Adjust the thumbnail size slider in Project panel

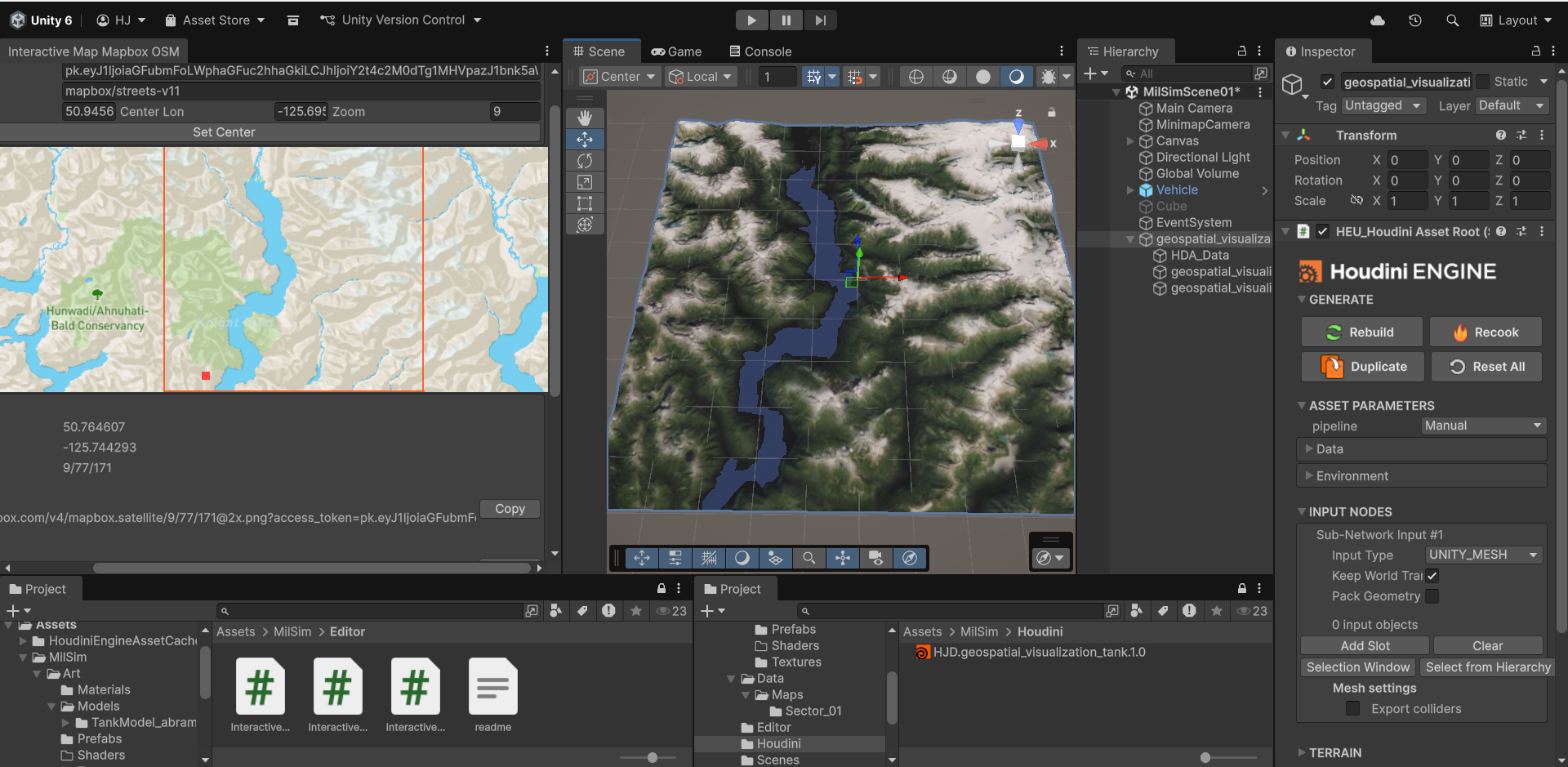click(x=650, y=757)
